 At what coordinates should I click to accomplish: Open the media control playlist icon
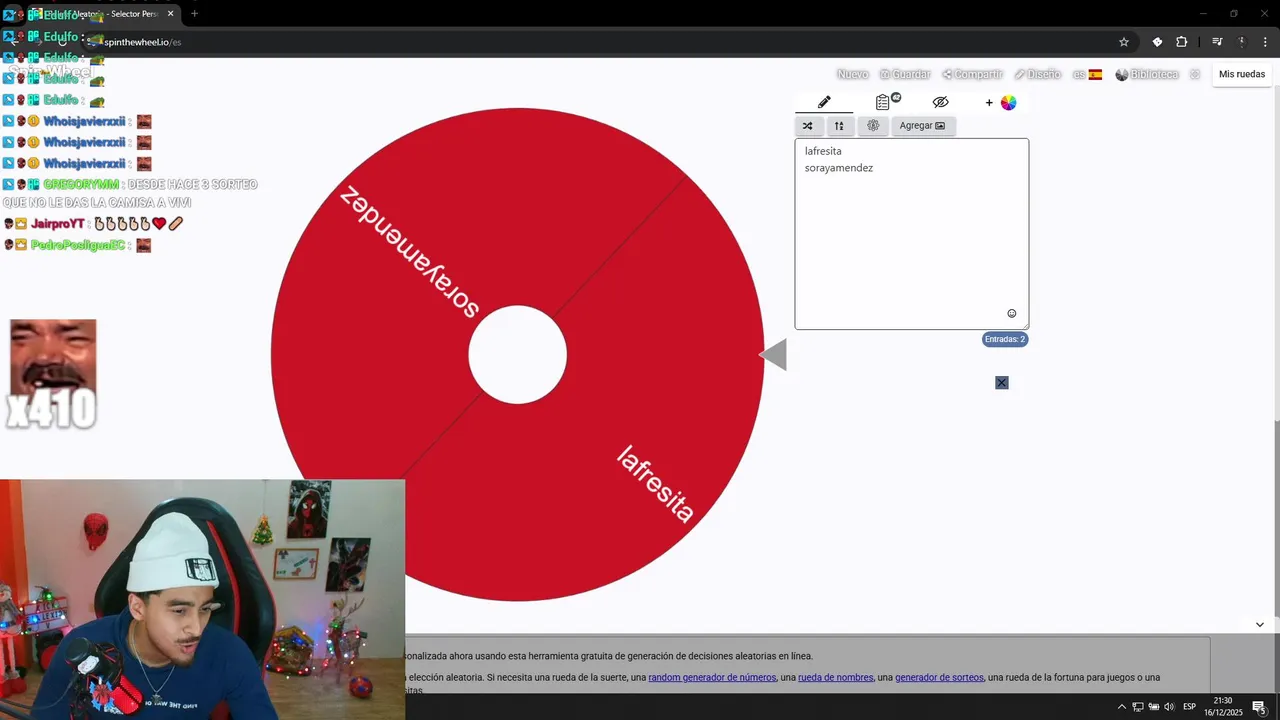[x=1217, y=42]
